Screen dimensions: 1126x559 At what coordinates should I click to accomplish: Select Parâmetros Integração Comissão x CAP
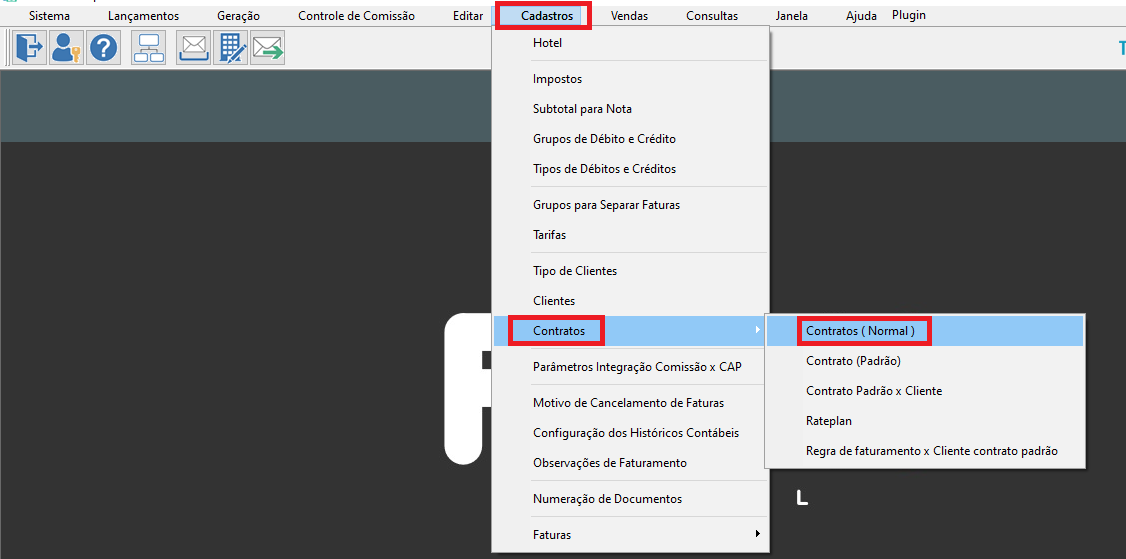pos(630,366)
